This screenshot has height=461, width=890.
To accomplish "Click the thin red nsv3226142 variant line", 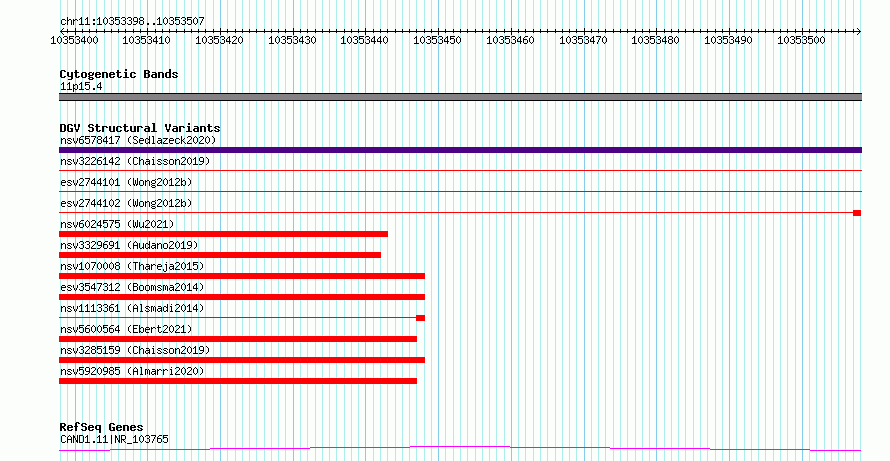I will point(460,170).
